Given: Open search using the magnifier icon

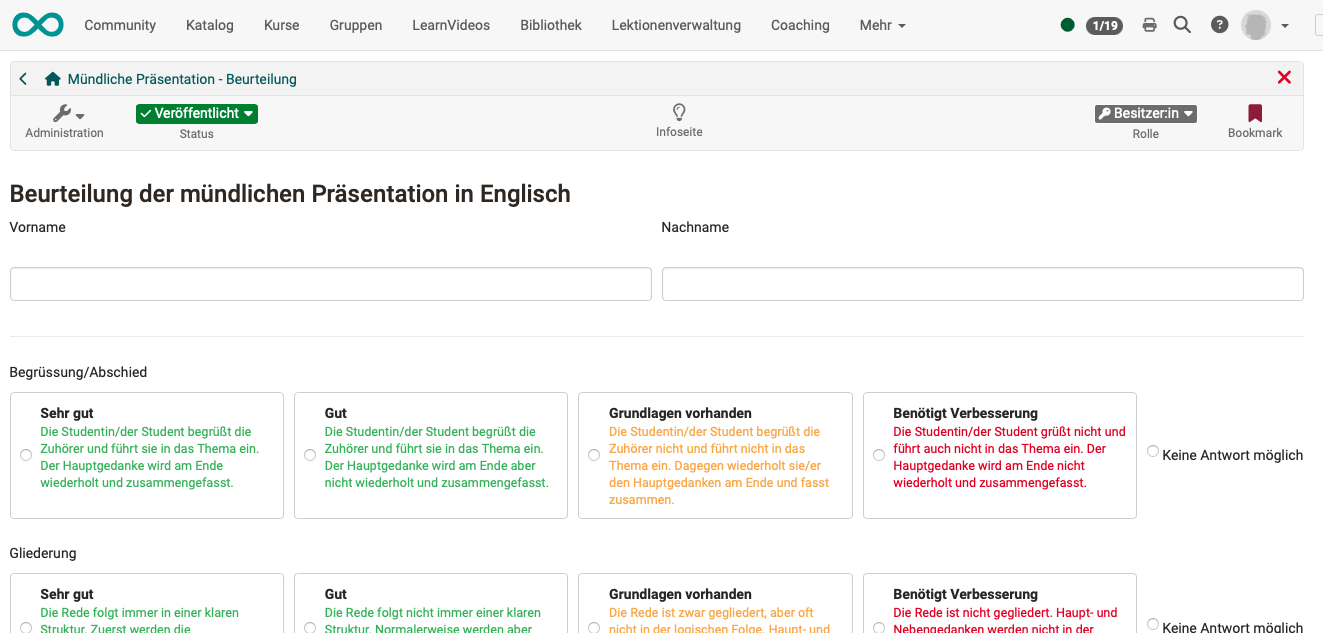Looking at the screenshot, I should click(1183, 24).
